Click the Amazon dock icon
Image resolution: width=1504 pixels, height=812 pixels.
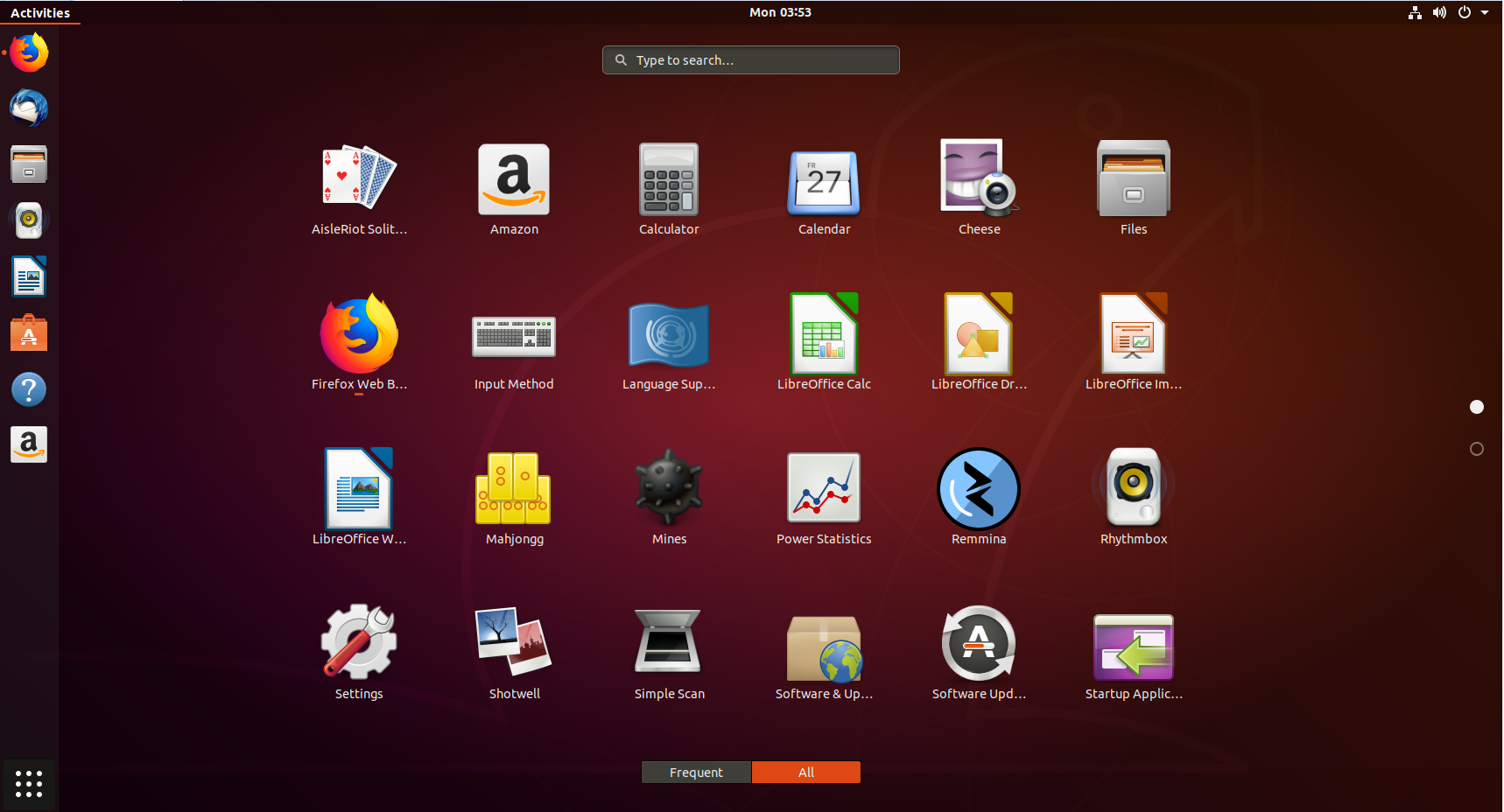point(29,444)
